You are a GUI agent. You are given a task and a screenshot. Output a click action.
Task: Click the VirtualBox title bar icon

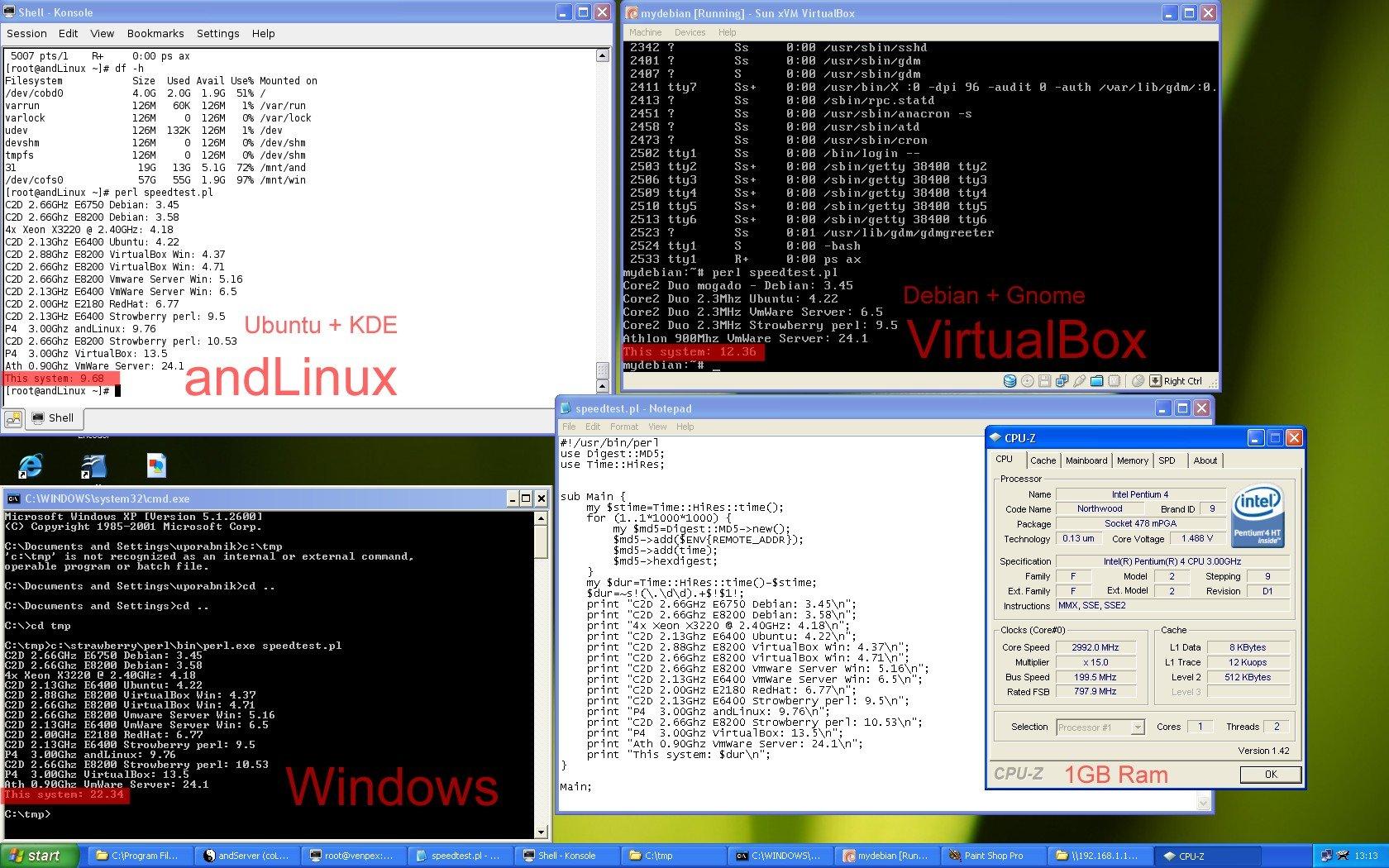click(632, 13)
